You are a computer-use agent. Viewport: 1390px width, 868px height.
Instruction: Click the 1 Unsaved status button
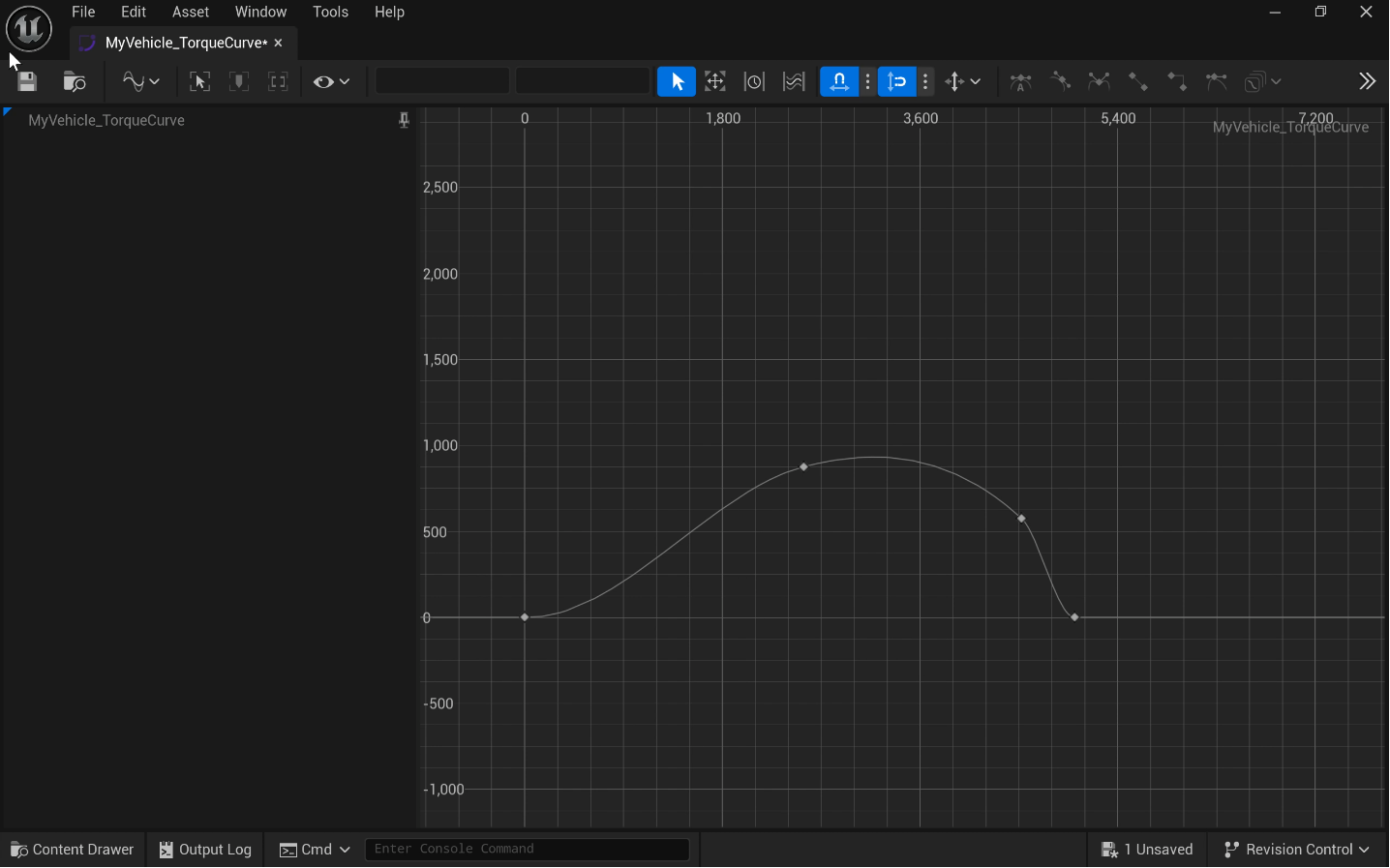pyautogui.click(x=1147, y=850)
